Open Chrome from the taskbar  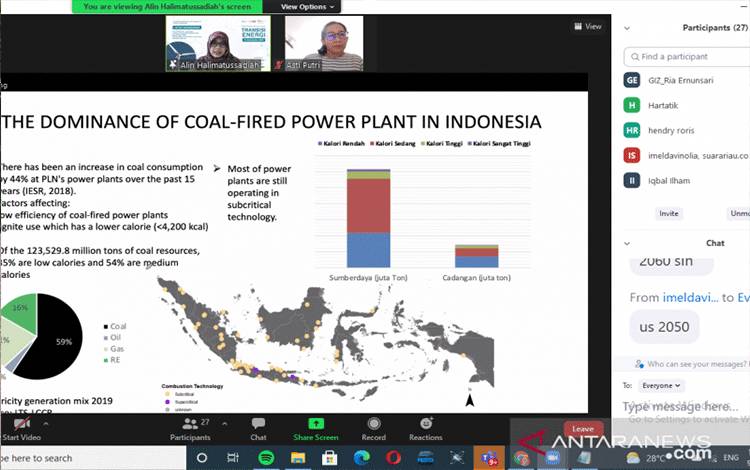coord(520,458)
